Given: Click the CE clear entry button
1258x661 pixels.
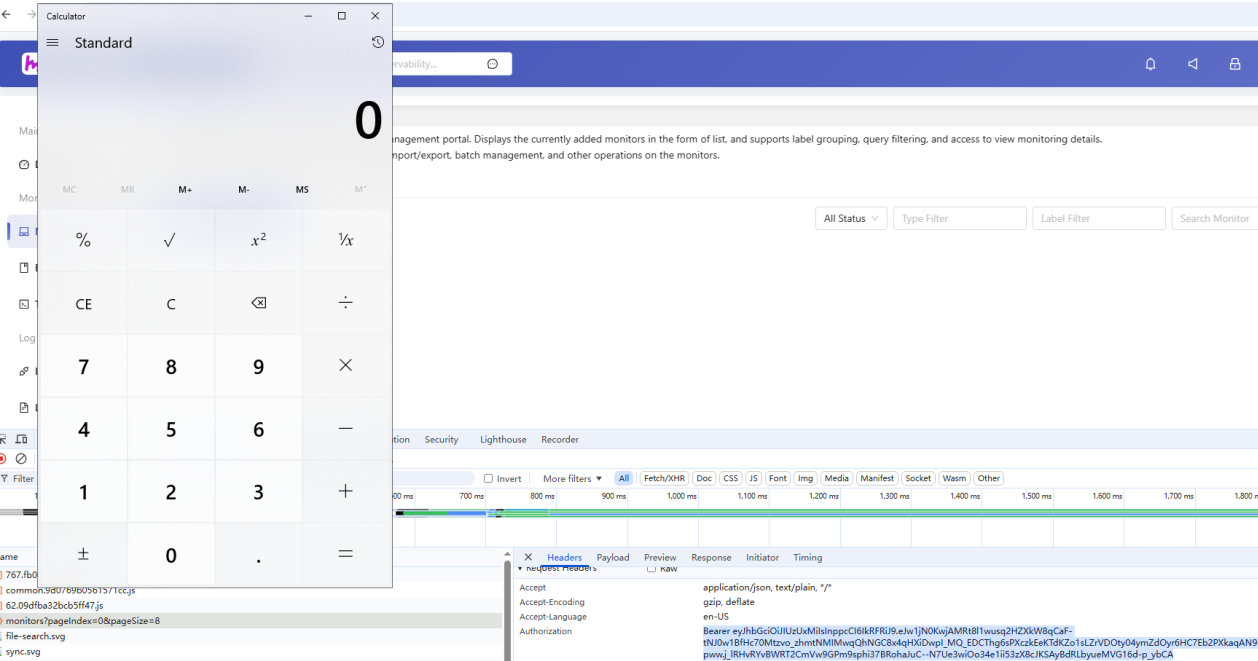Looking at the screenshot, I should point(83,303).
